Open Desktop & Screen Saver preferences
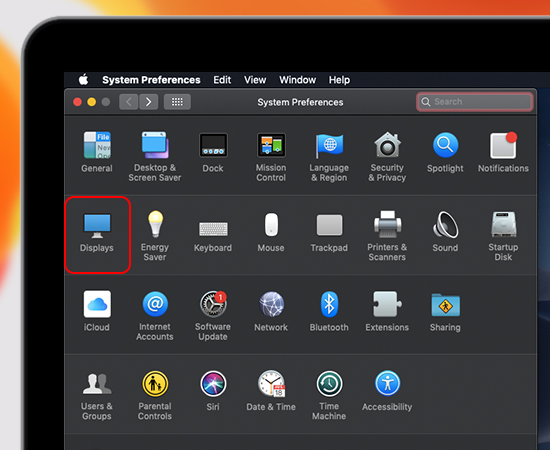This screenshot has height=450, width=550. pos(155,156)
